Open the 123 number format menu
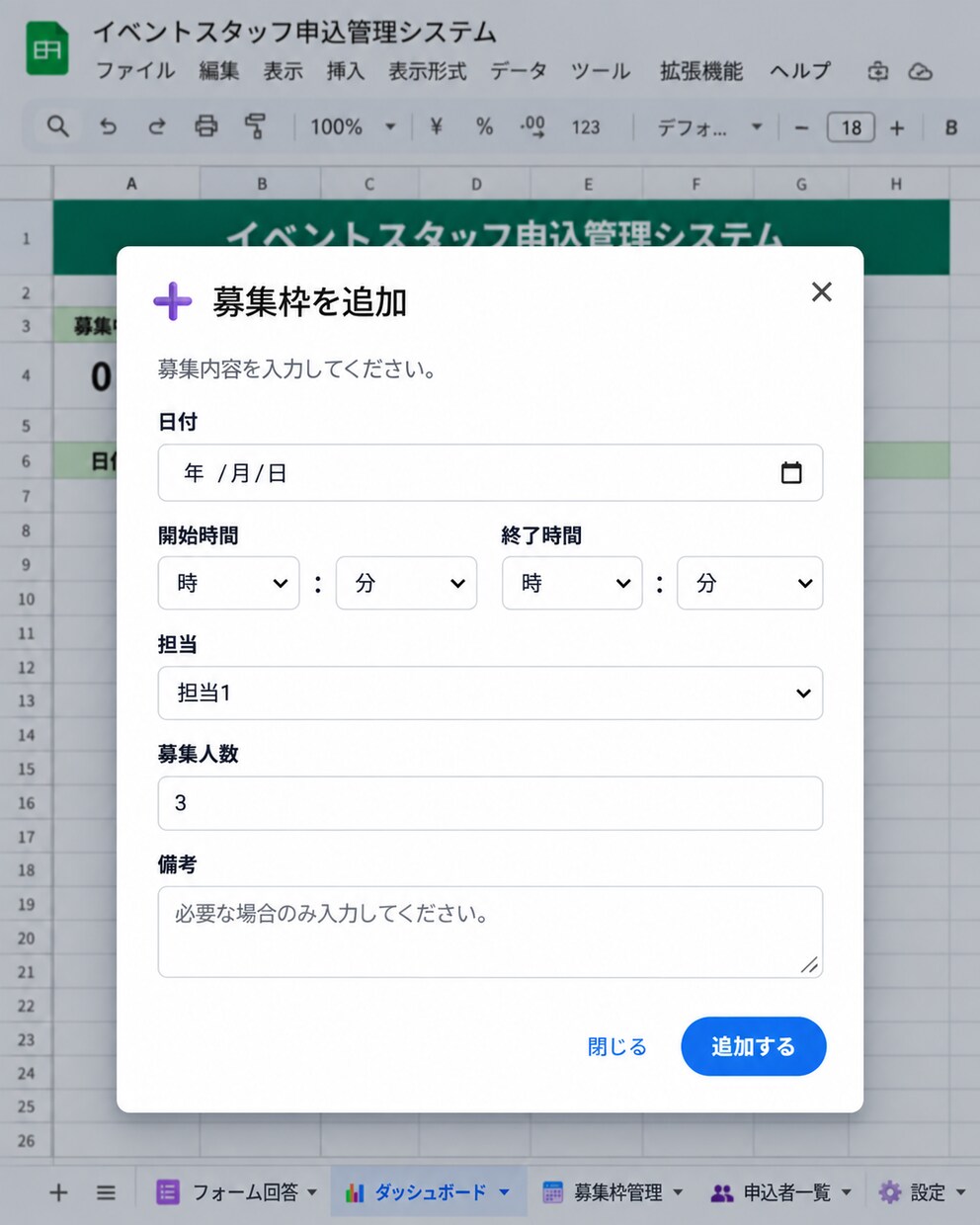Image resolution: width=980 pixels, height=1225 pixels. (x=586, y=126)
